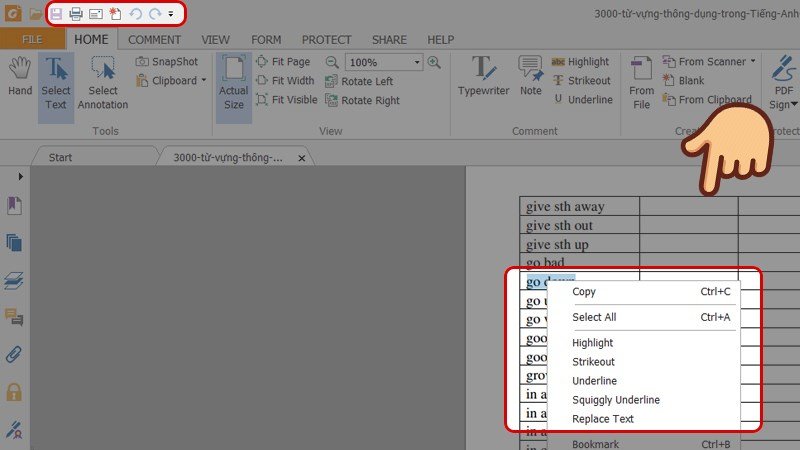Expand the navigation panel arrow
Viewport: 800px width, 450px height.
[x=20, y=177]
